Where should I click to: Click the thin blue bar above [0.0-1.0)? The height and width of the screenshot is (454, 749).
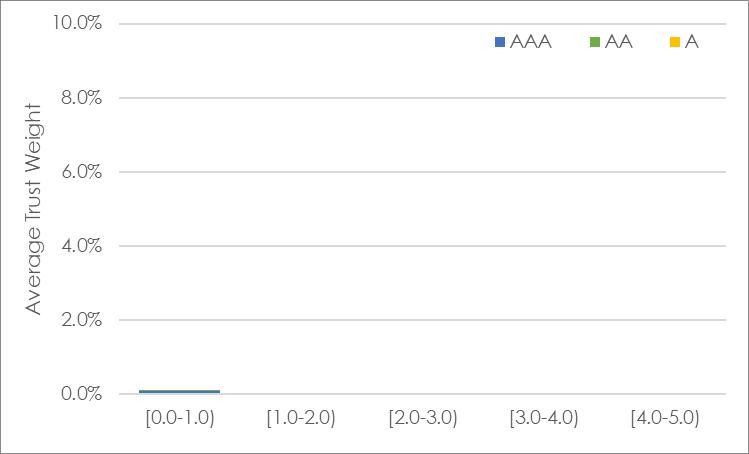coord(180,392)
